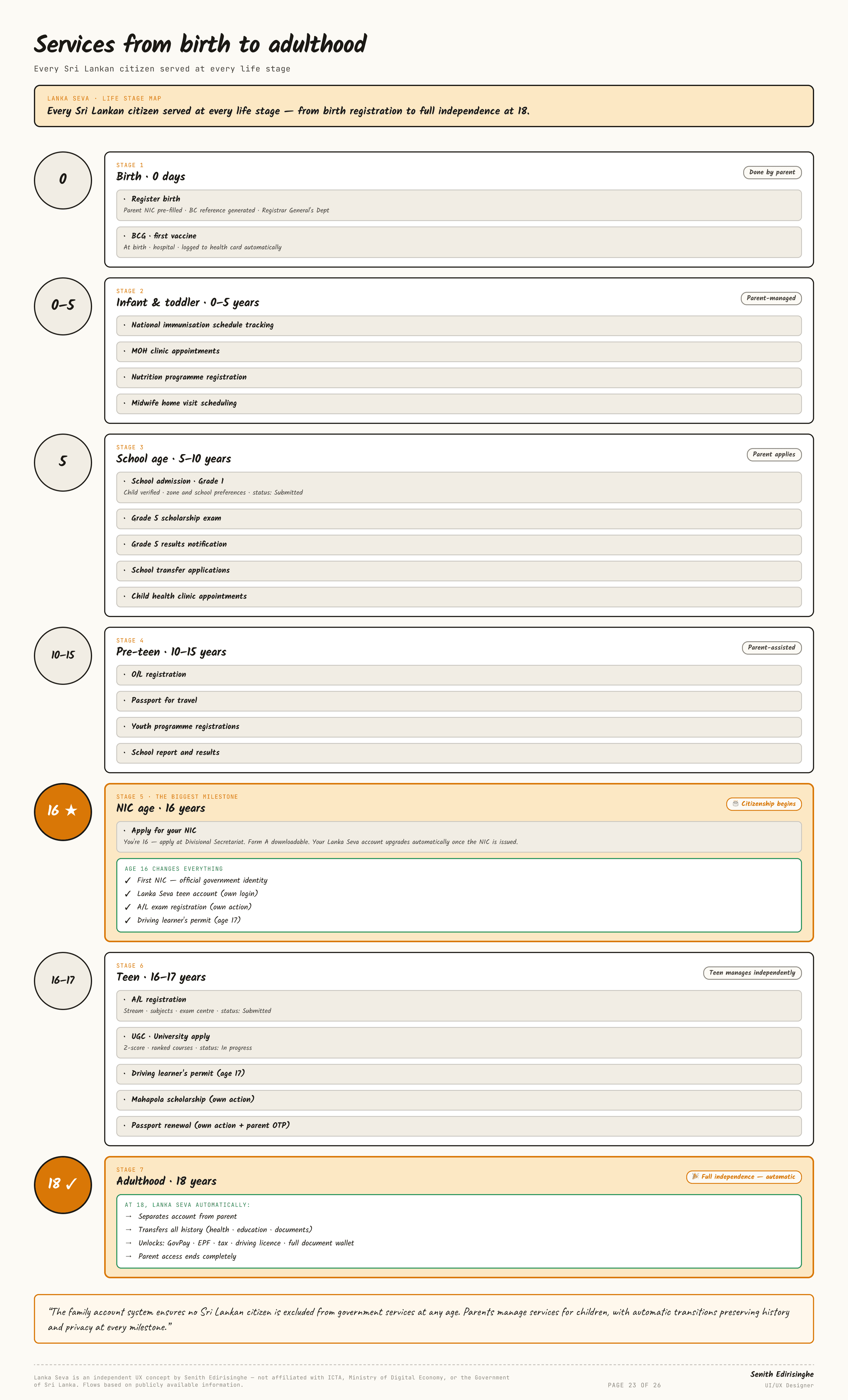Screen dimensions: 848x1400
Task: Click checkmark beside Lanka Seva teen account
Action: click(x=128, y=894)
